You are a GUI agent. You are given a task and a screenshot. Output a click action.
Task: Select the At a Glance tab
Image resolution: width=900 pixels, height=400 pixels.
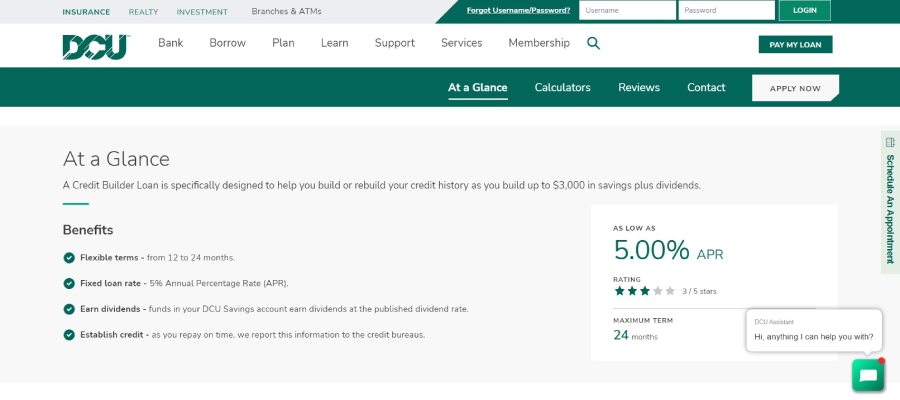point(478,88)
